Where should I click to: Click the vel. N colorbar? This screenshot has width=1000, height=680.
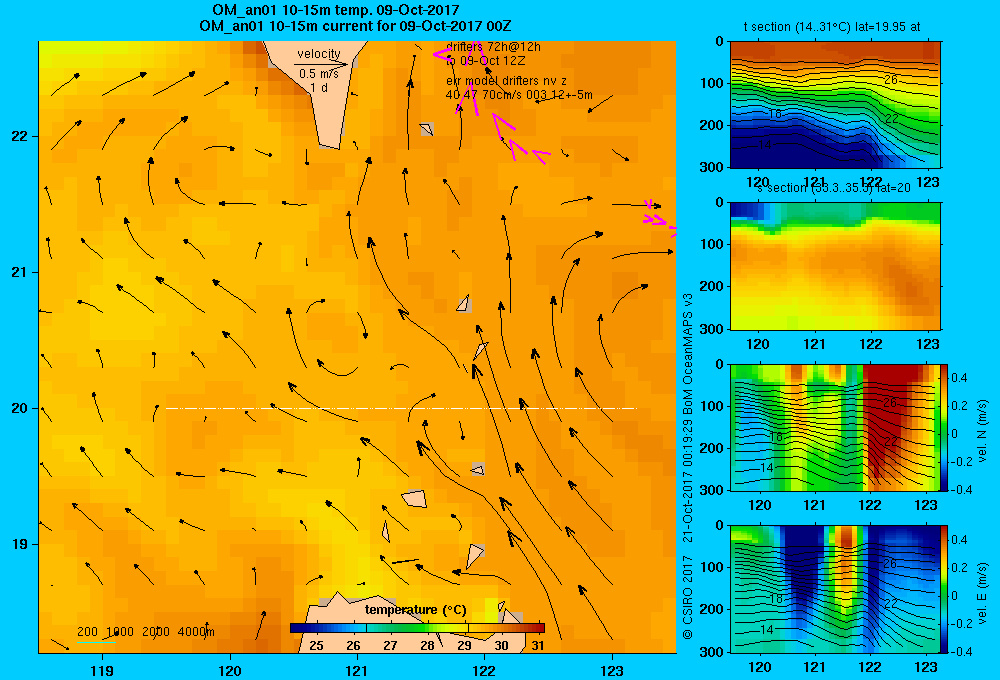tap(945, 427)
